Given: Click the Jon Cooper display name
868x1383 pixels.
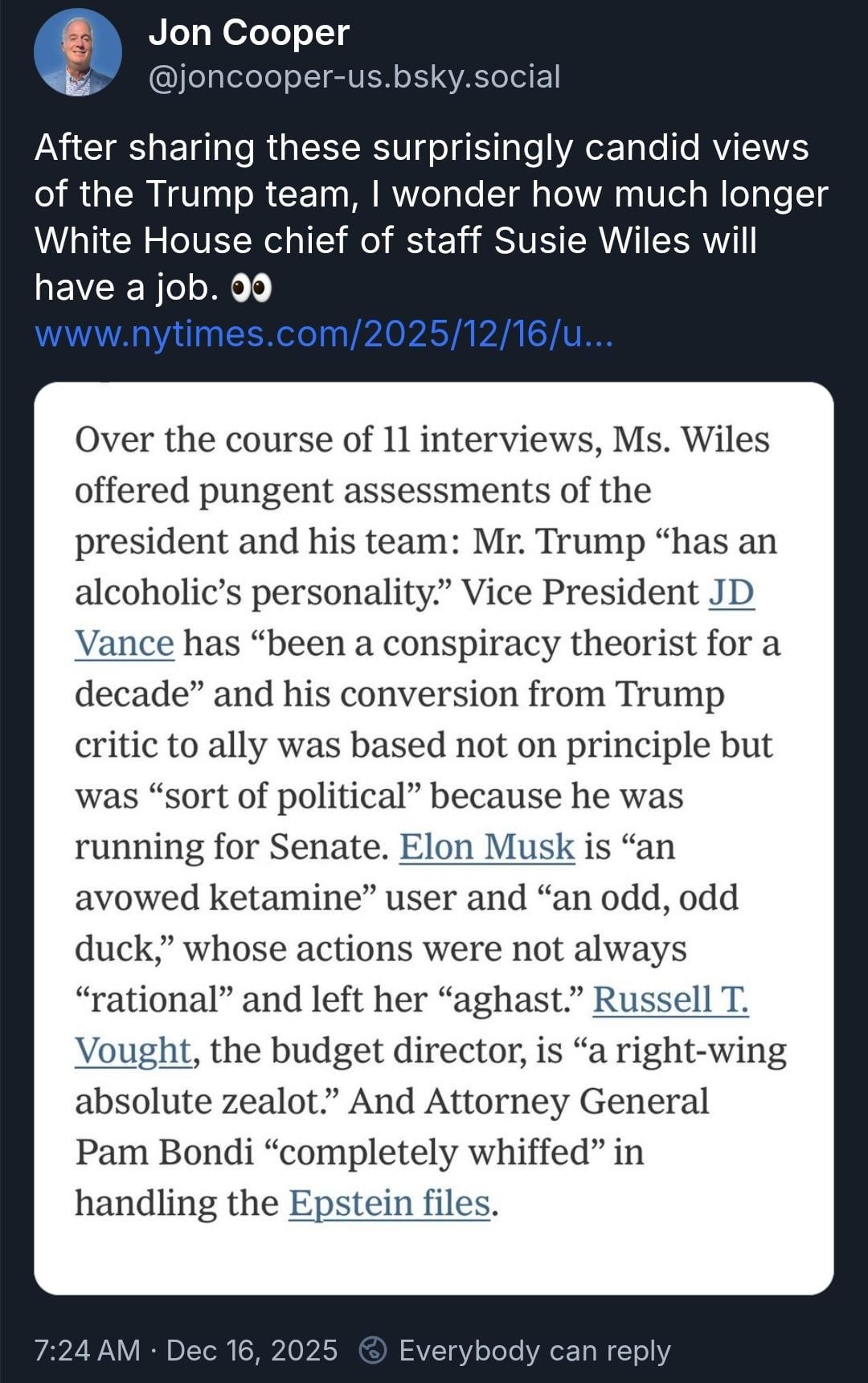Looking at the screenshot, I should pos(249,34).
